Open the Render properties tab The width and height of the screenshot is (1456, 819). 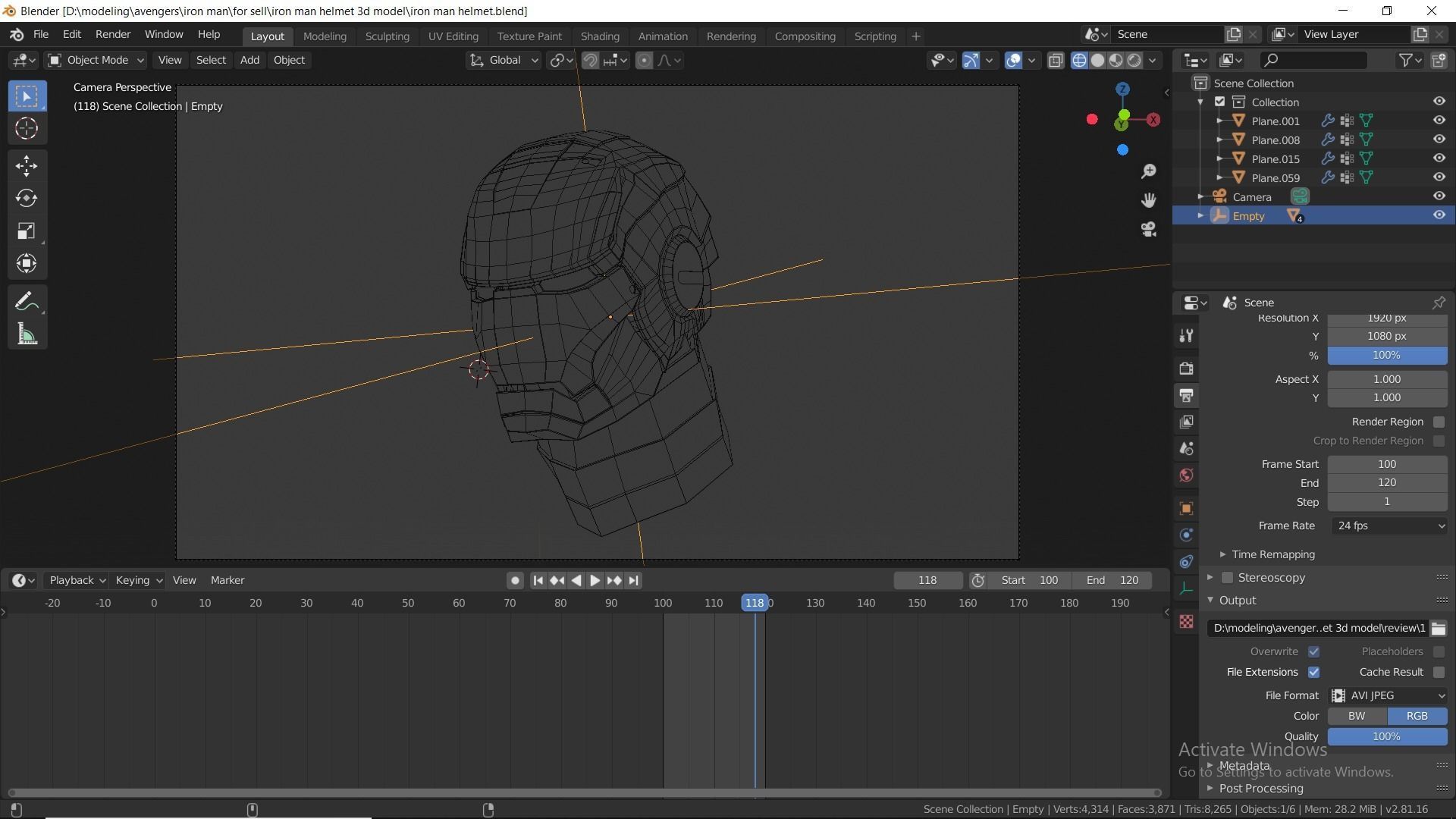tap(1187, 369)
